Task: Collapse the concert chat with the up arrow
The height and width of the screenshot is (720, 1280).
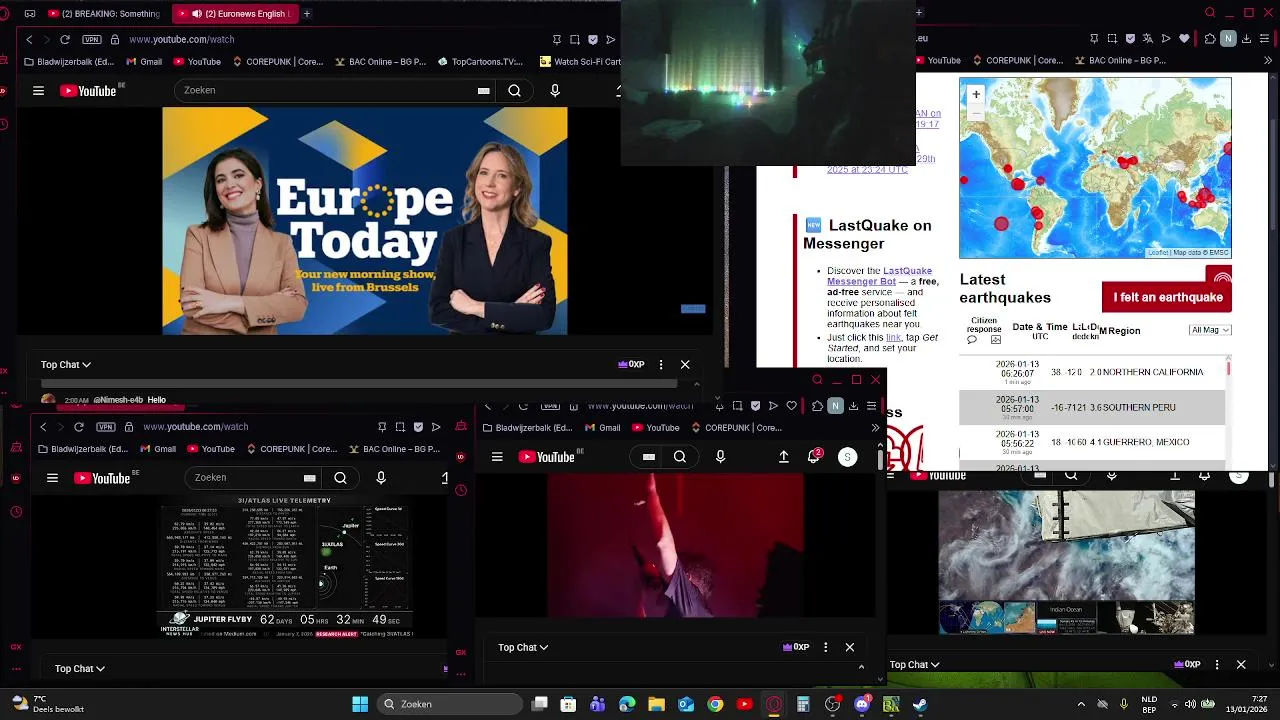Action: (x=861, y=667)
